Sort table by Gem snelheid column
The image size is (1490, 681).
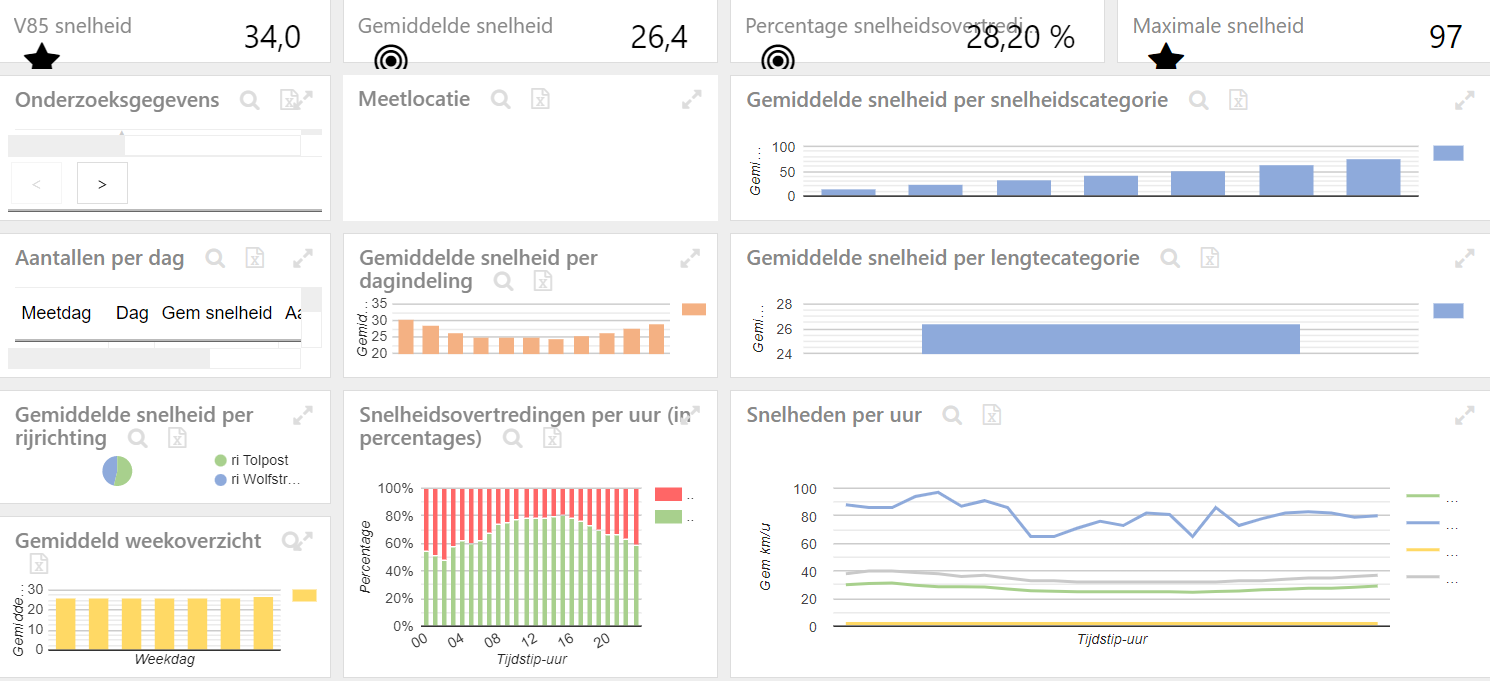217,313
